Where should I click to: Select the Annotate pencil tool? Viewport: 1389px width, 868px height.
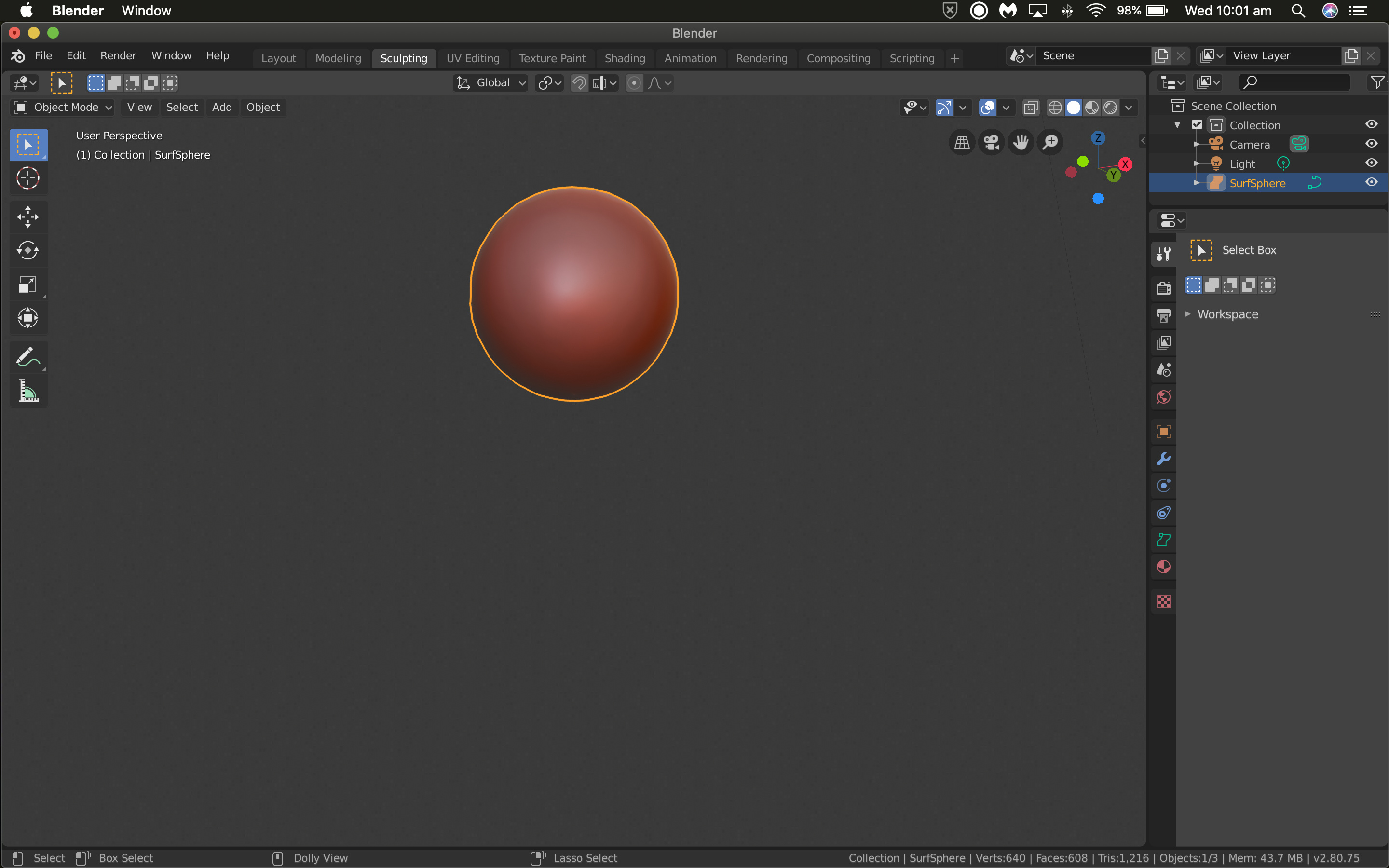point(28,357)
